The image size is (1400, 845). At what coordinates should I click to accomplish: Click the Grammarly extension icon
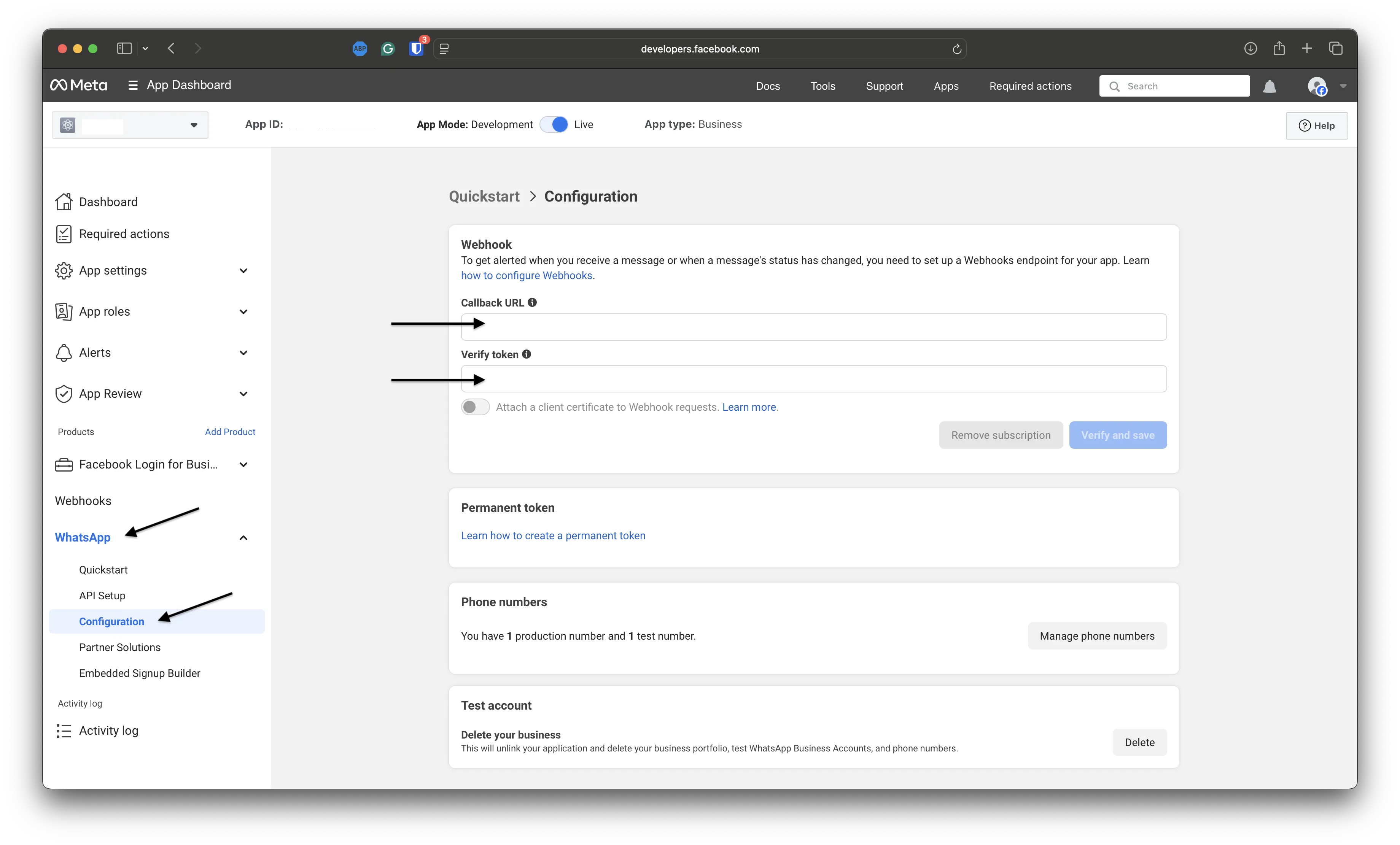coord(388,49)
